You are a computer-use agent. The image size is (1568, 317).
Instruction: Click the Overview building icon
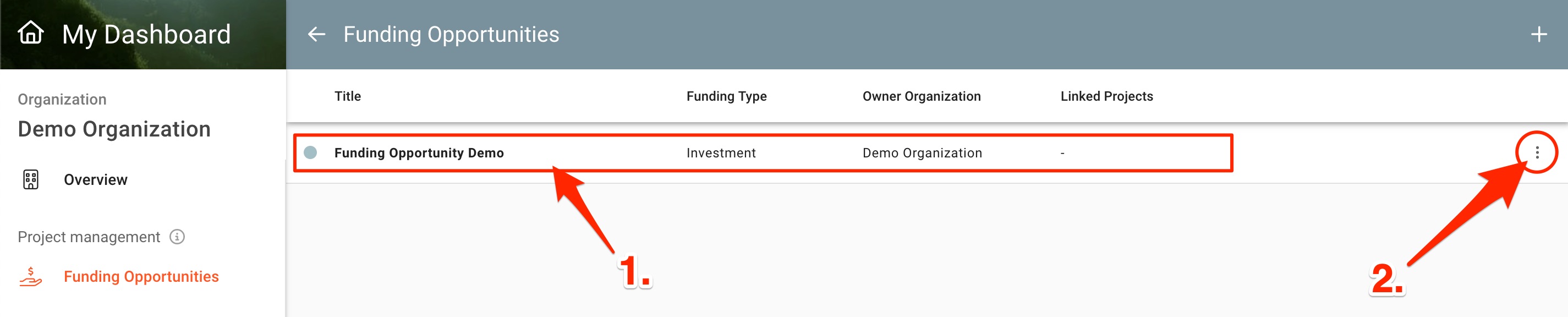(x=30, y=179)
